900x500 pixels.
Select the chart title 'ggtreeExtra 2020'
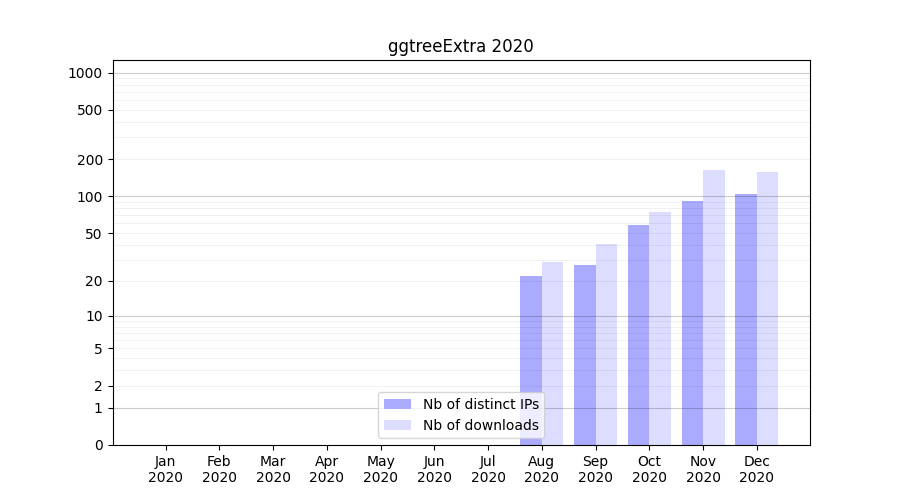[461, 46]
